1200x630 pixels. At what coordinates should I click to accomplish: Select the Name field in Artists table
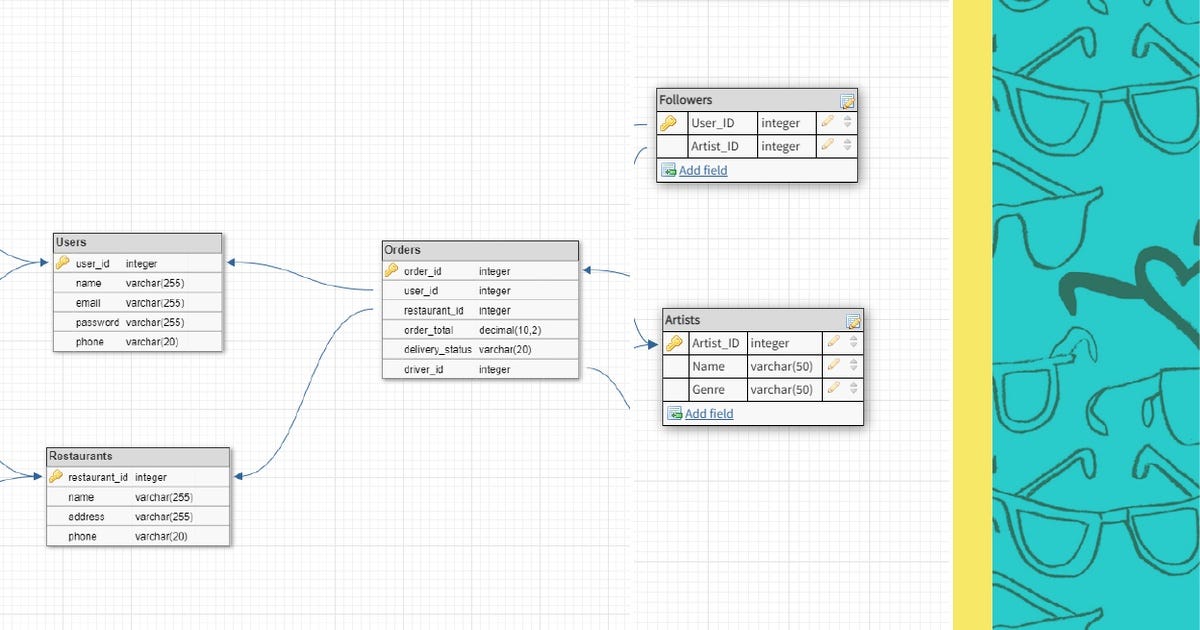click(709, 366)
